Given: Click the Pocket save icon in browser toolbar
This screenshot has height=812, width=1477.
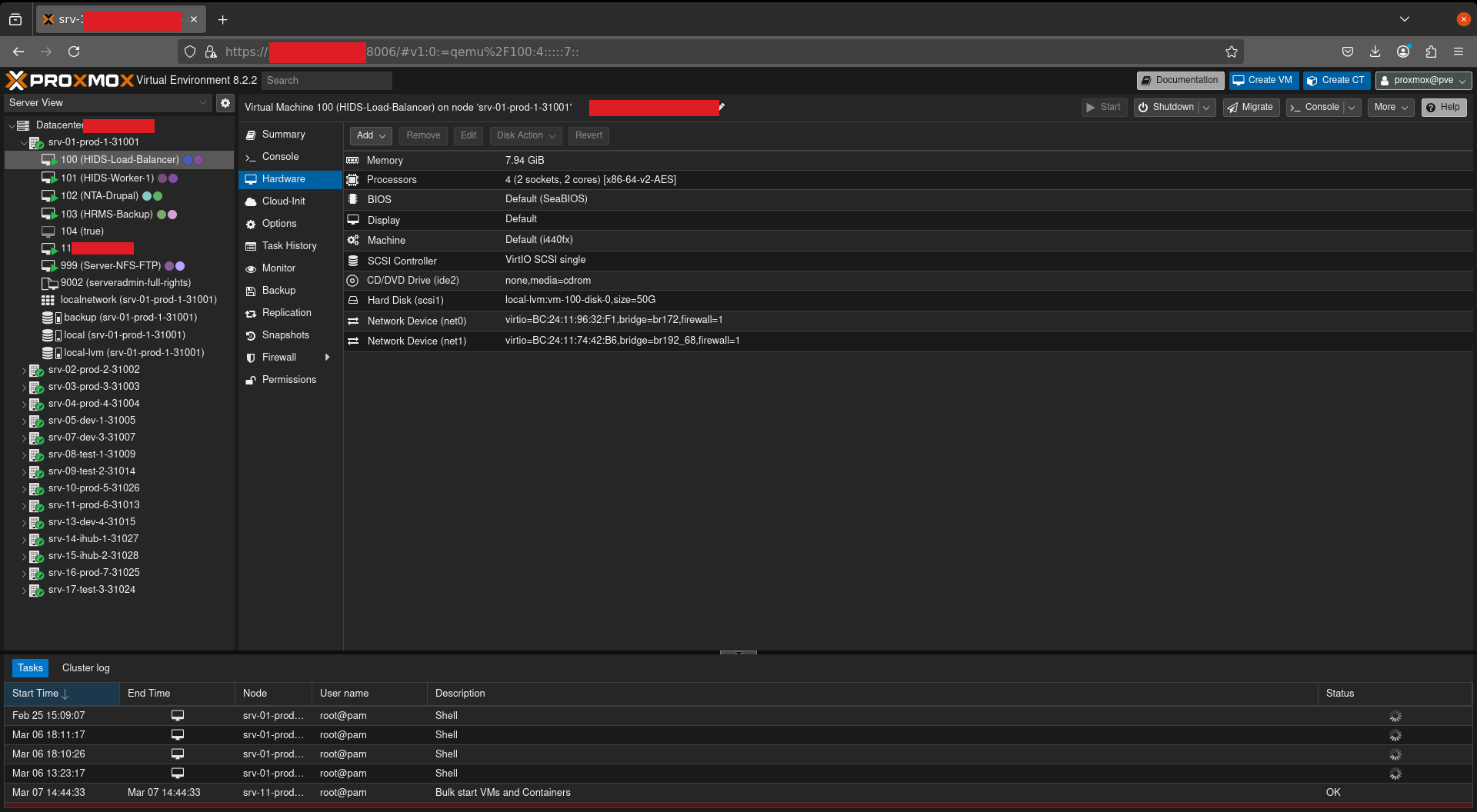Looking at the screenshot, I should [1348, 52].
